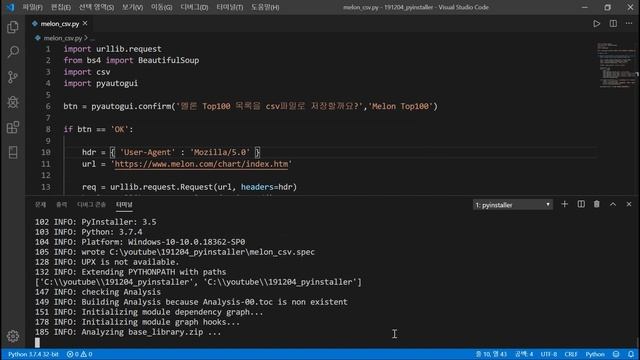
Task: Select Python 3.7.4 32-bit interpreter status
Action: [x=33, y=354]
